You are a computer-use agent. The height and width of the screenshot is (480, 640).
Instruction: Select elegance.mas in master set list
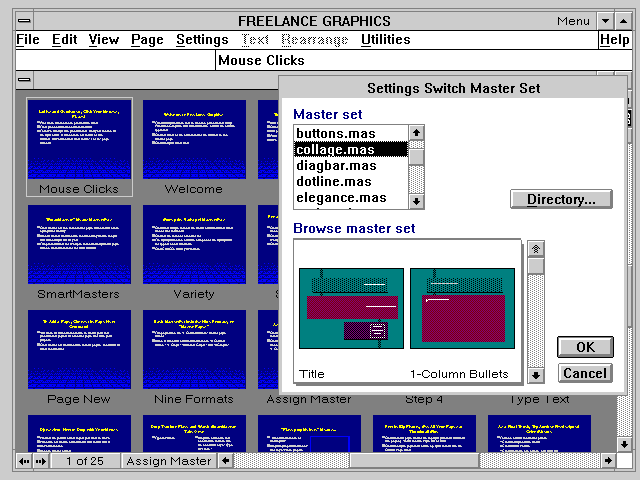tap(350, 198)
